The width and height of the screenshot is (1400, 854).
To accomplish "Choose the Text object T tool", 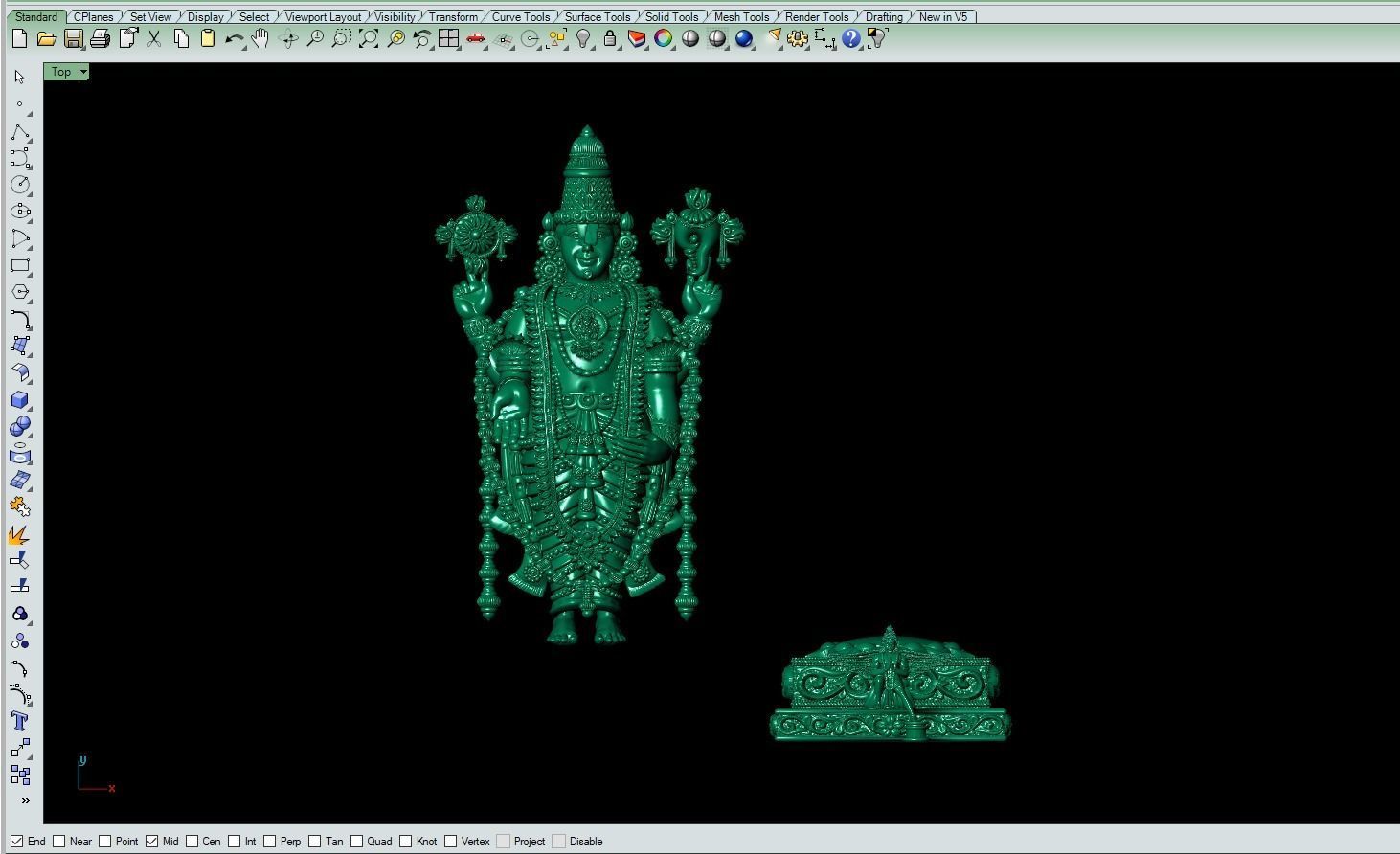I will click(20, 721).
